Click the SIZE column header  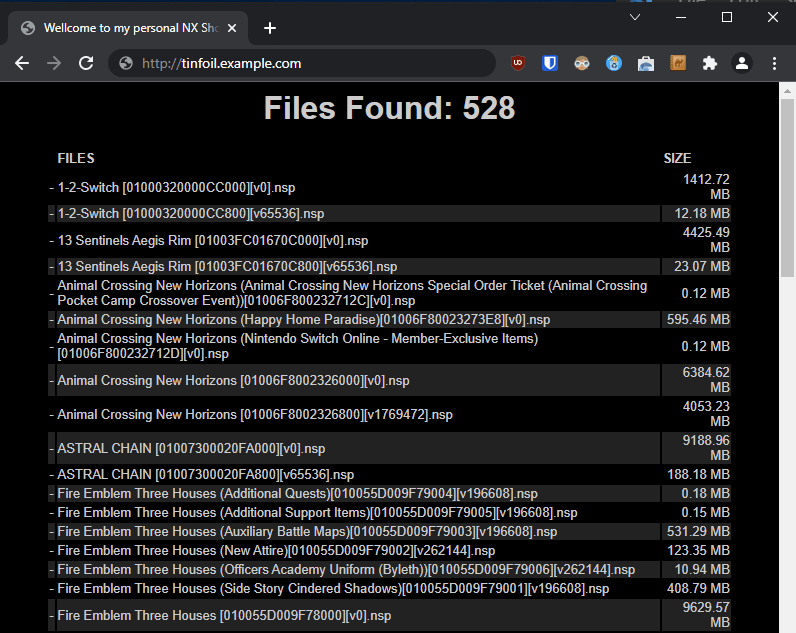677,158
